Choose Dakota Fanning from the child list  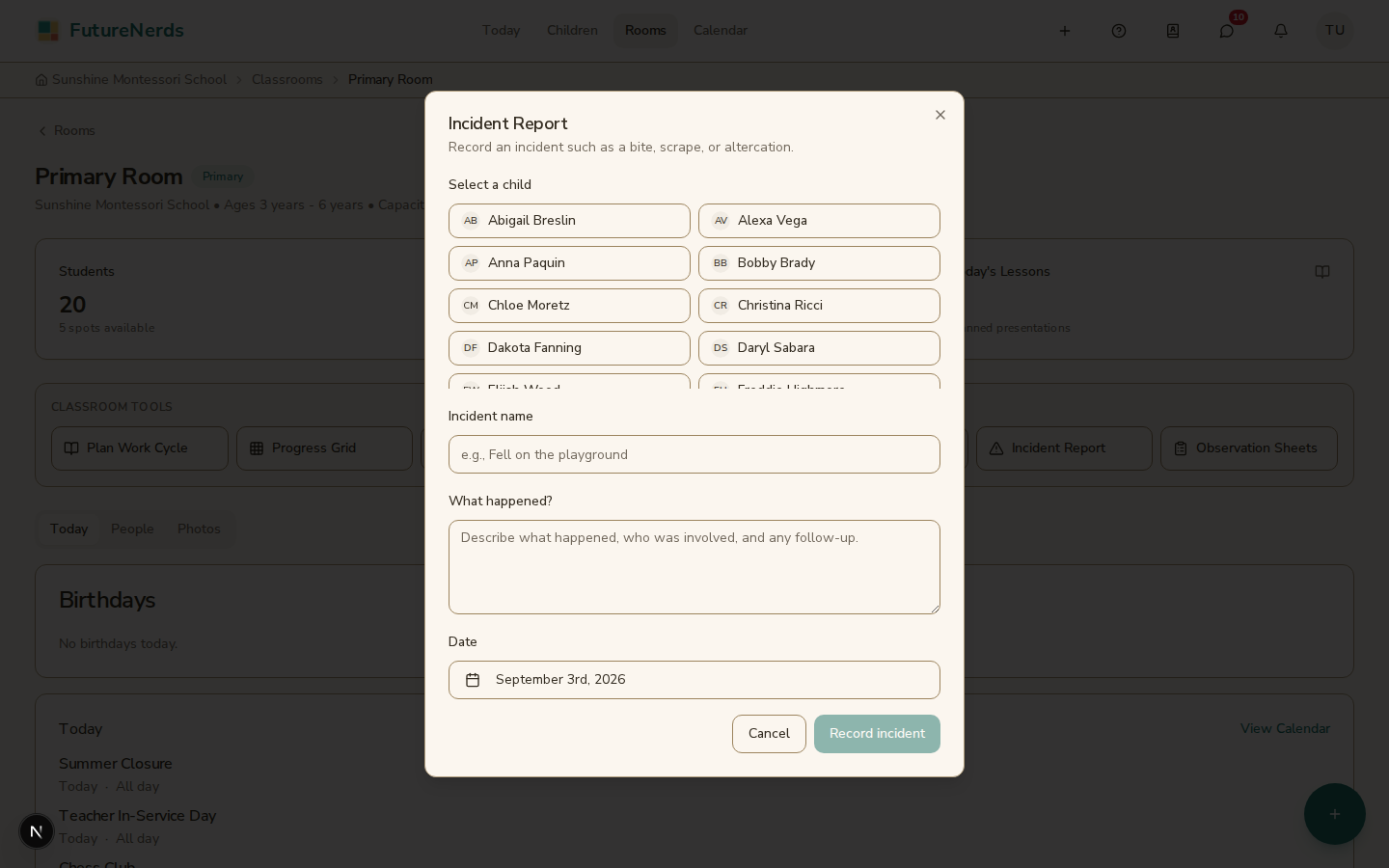[x=569, y=348]
